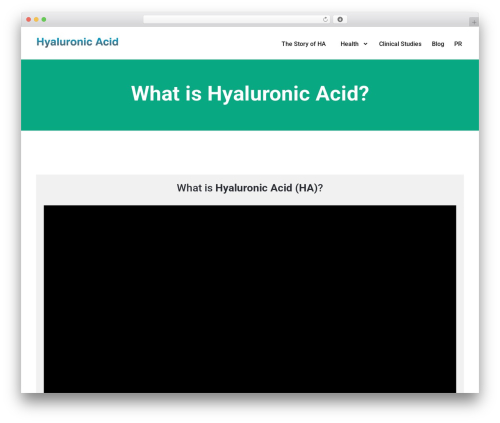Reload page using browser refresh icon

point(325,19)
